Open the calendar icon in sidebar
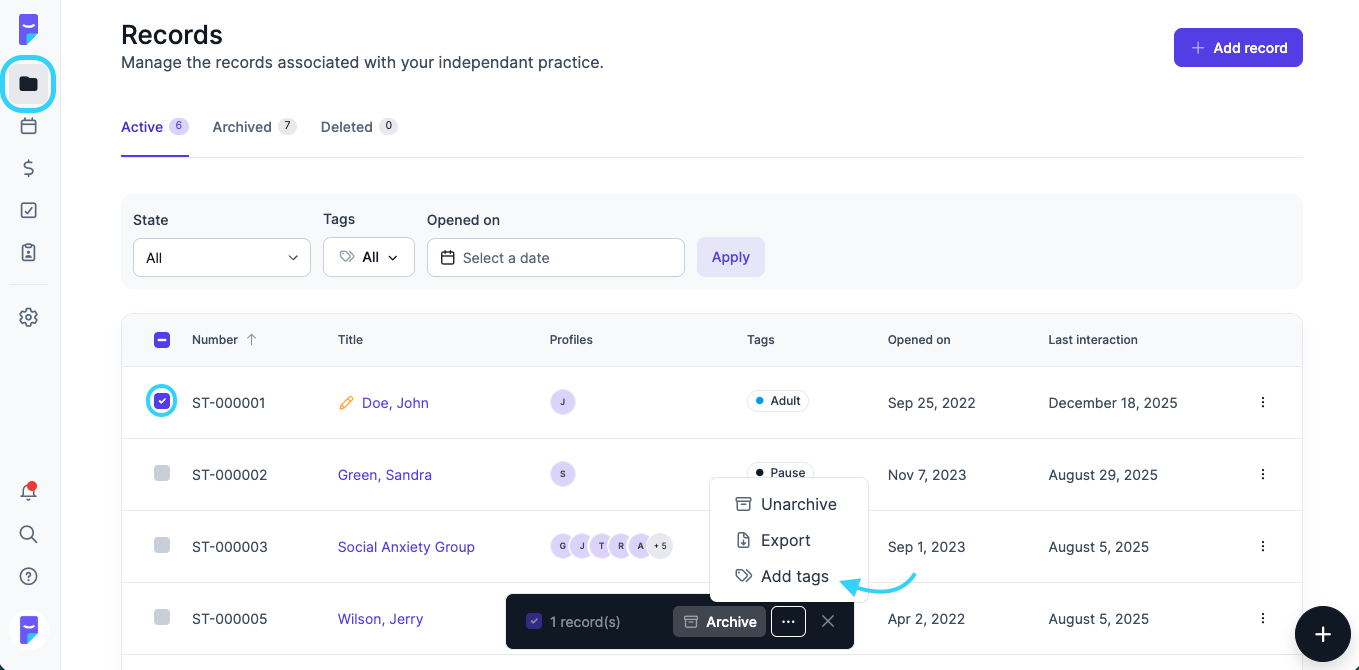1359x670 pixels. 29,126
